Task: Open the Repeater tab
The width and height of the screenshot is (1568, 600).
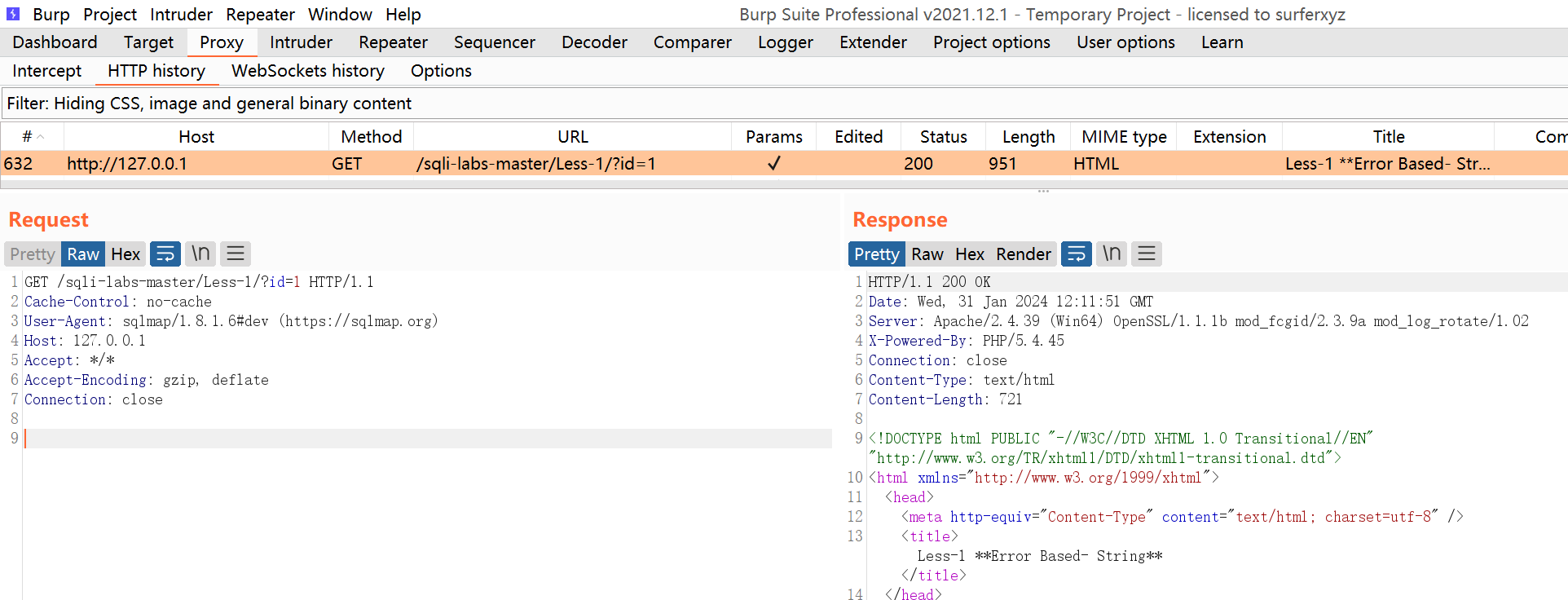Action: tap(393, 42)
